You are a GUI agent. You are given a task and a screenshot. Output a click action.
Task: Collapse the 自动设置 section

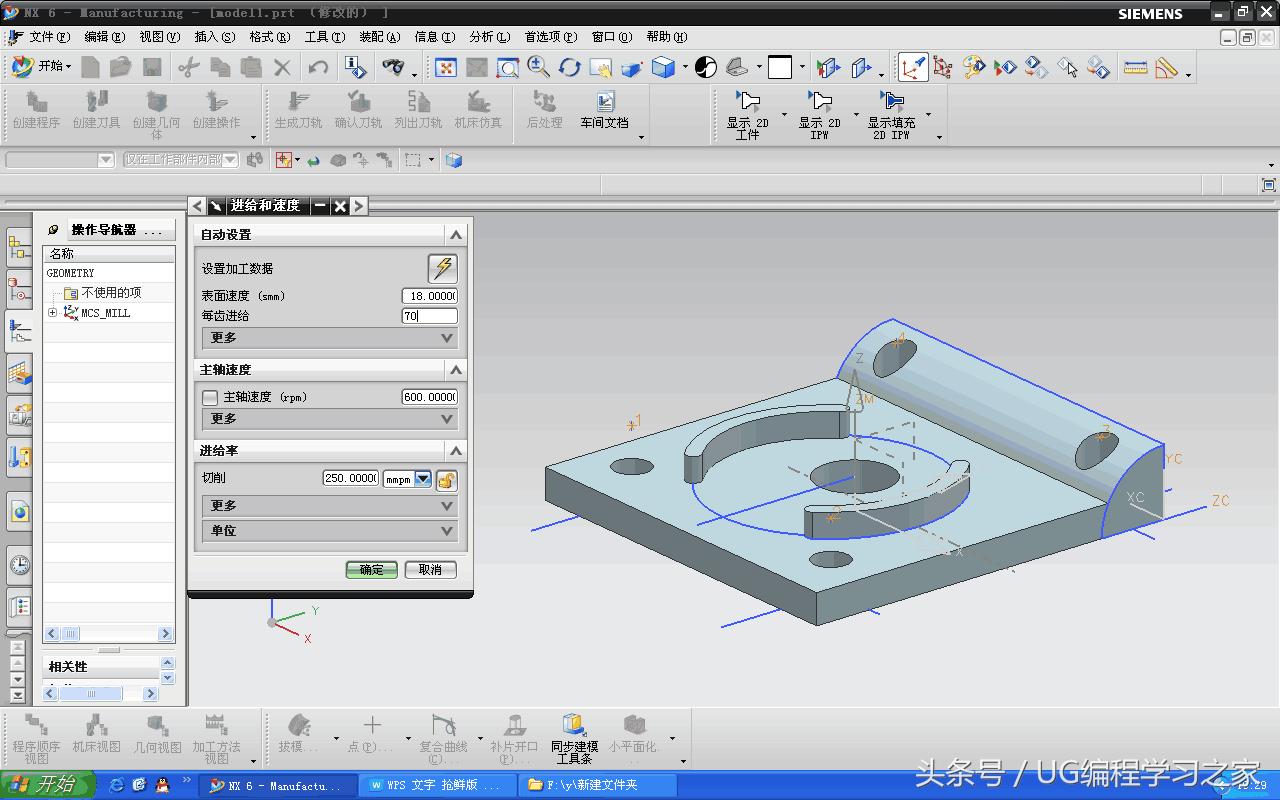[455, 234]
